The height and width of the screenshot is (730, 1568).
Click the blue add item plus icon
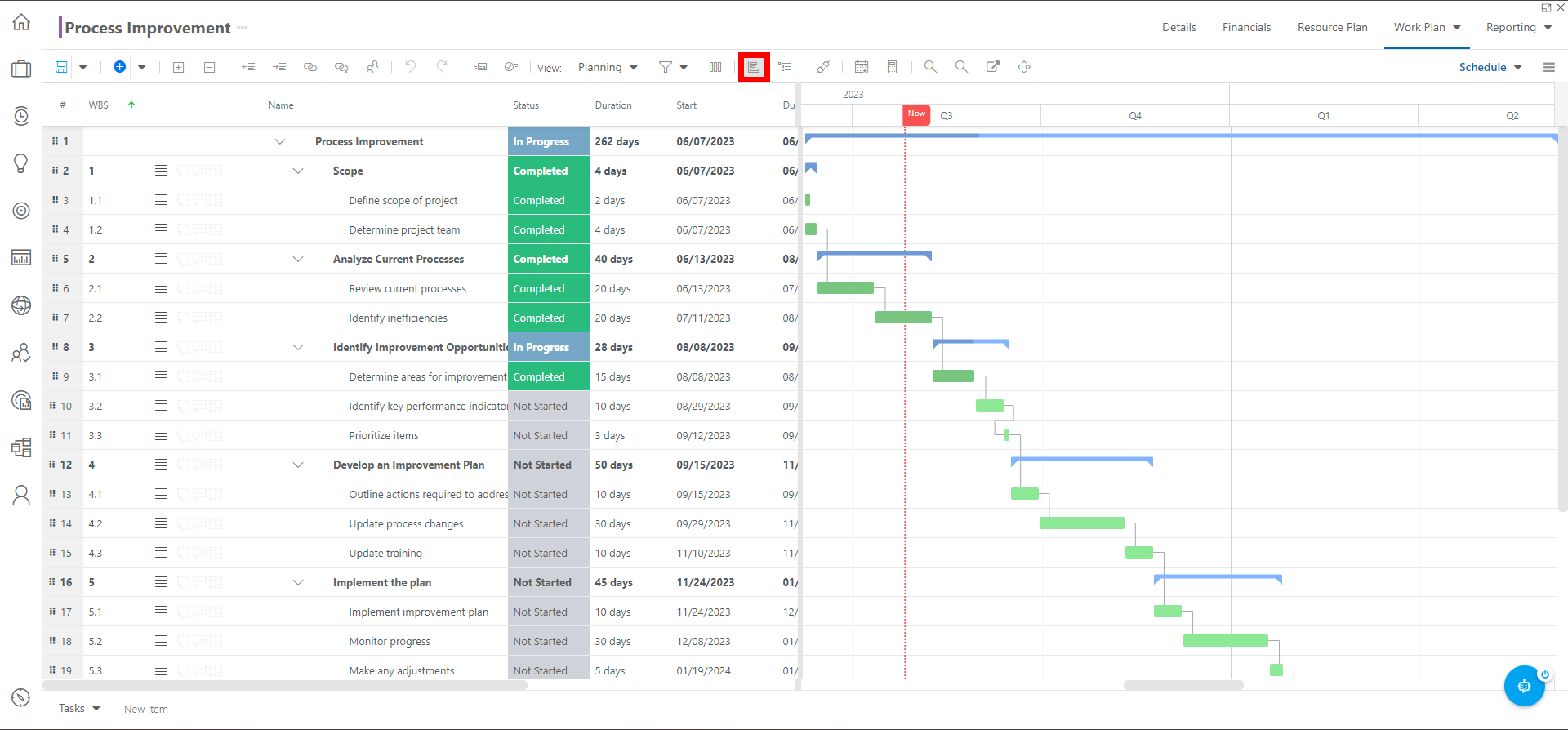(119, 67)
